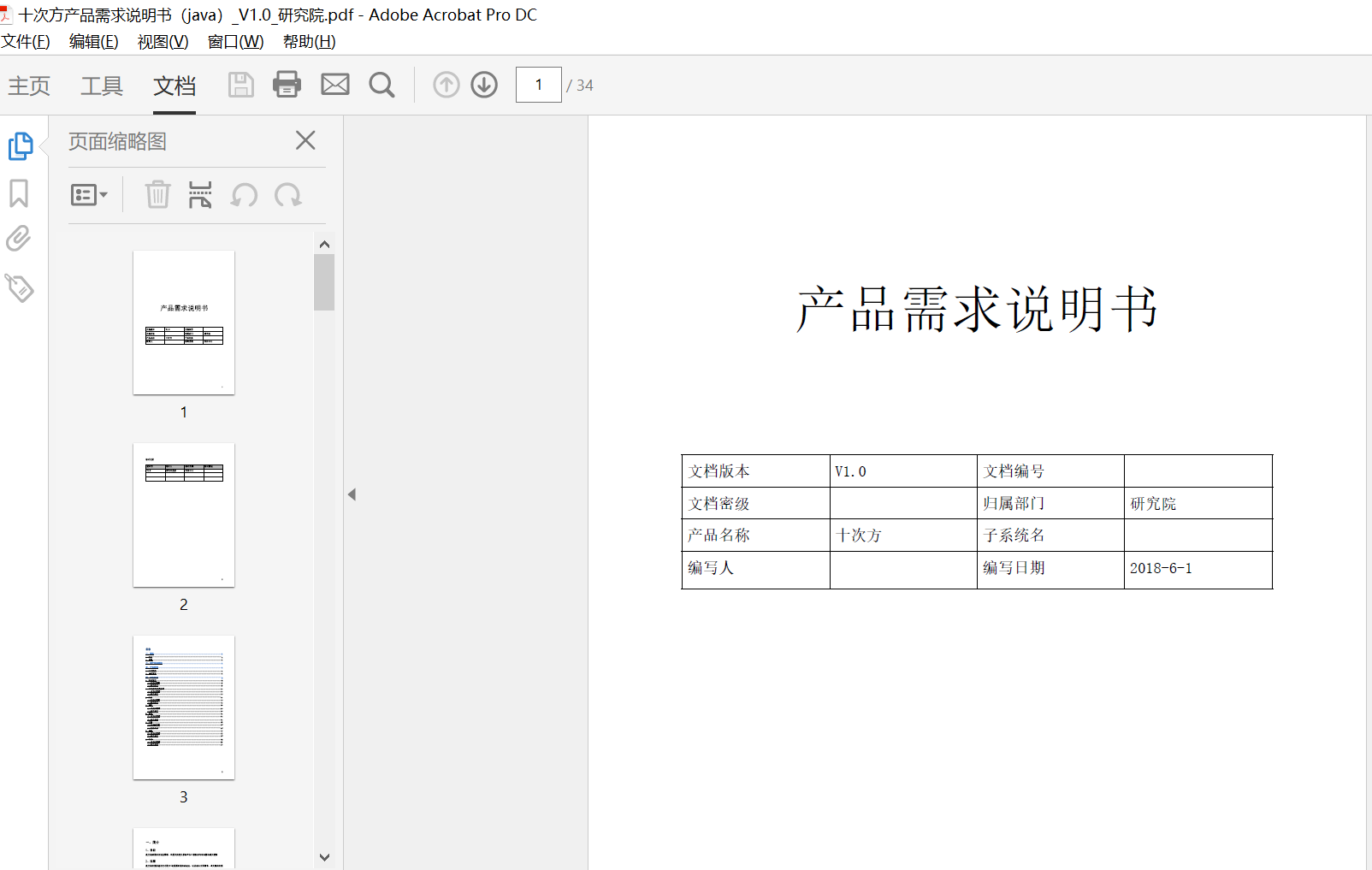
Task: Click the V1.0 version cell
Action: [x=903, y=471]
